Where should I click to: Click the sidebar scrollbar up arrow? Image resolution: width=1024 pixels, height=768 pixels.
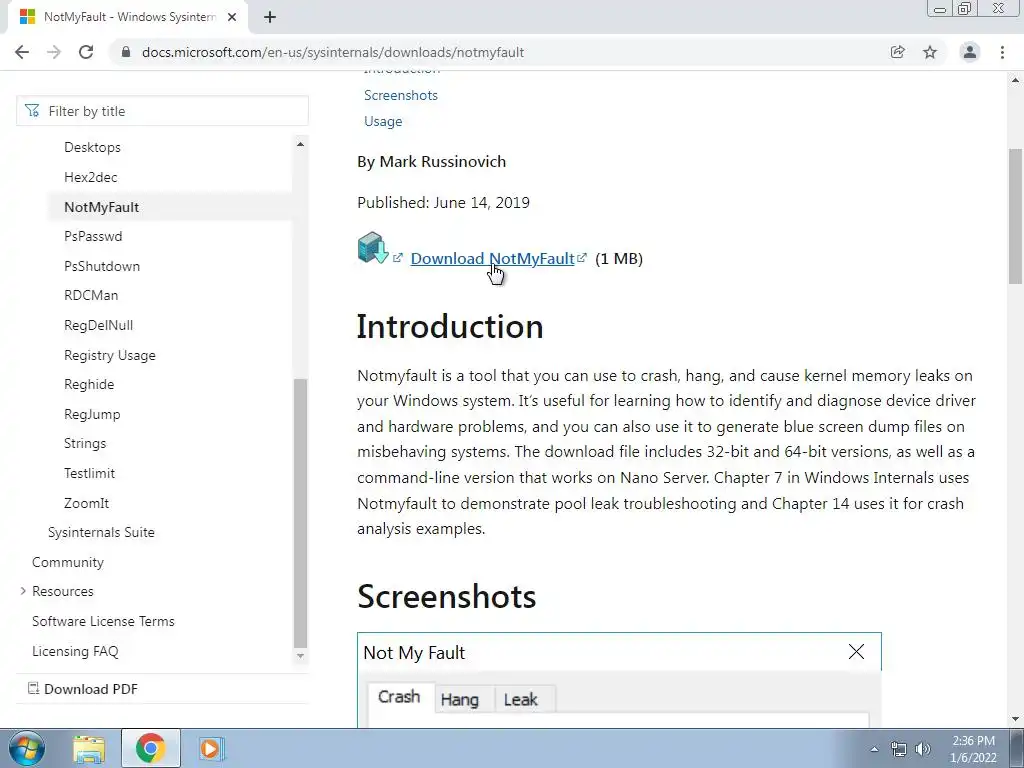(x=300, y=144)
